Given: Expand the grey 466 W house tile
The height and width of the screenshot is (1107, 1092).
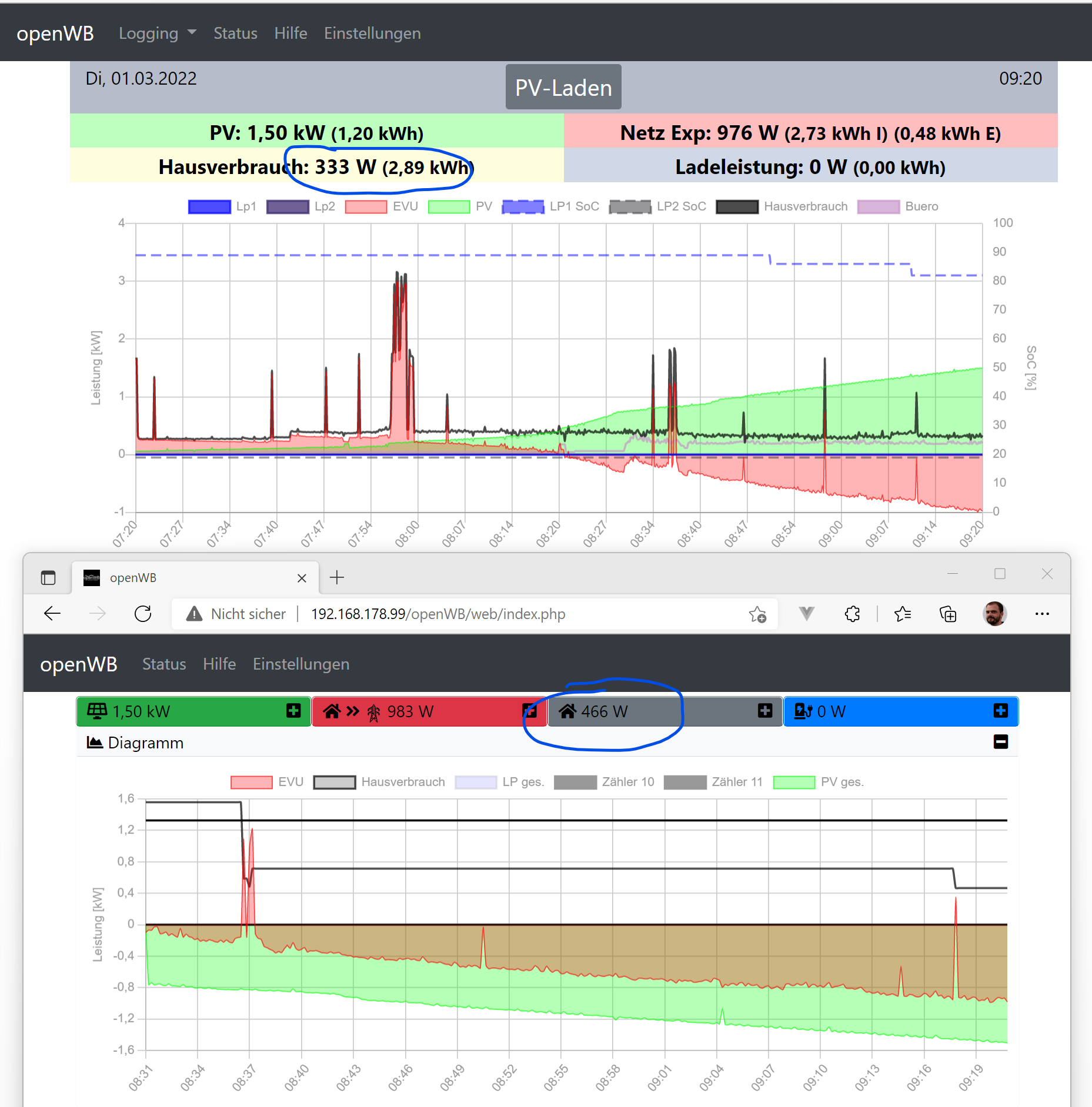Looking at the screenshot, I should (x=765, y=711).
